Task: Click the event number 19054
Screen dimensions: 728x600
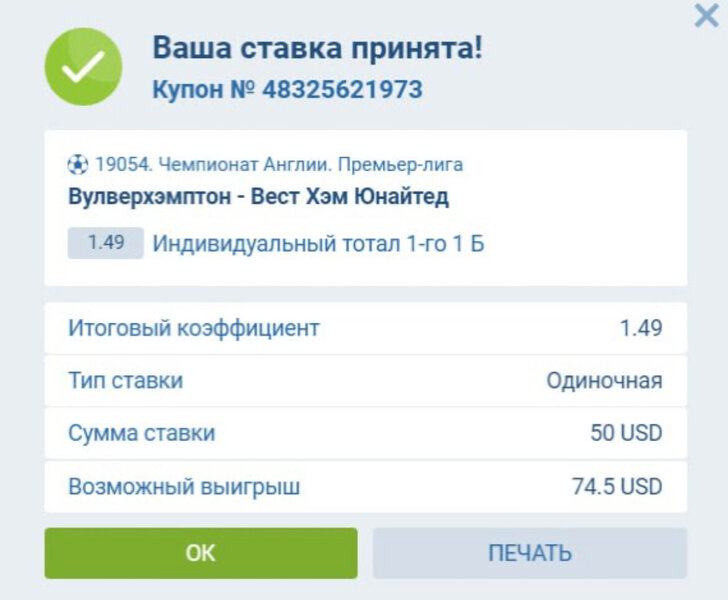Action: 121,164
